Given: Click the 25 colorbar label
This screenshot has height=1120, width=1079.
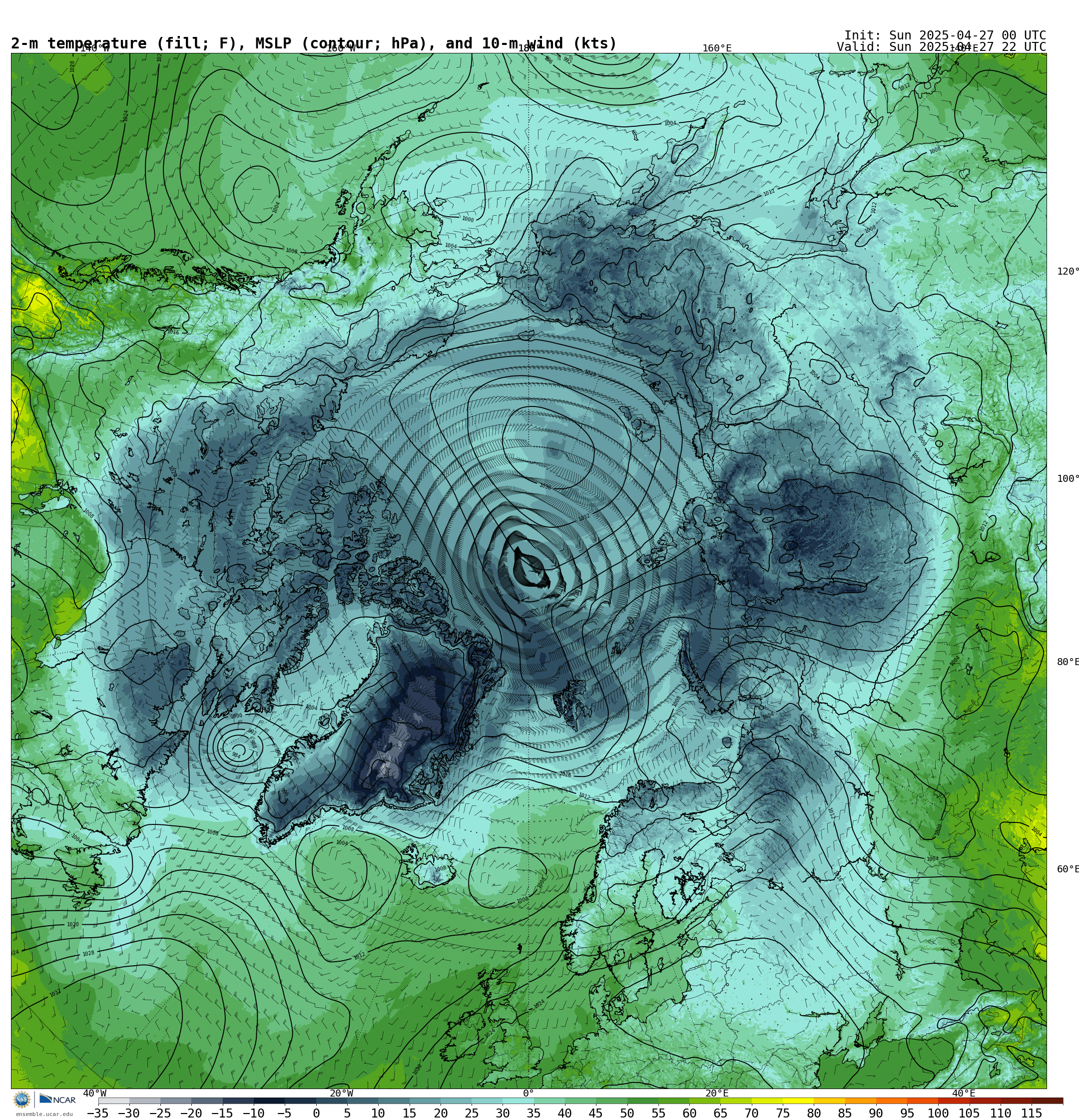Looking at the screenshot, I should [x=472, y=1113].
